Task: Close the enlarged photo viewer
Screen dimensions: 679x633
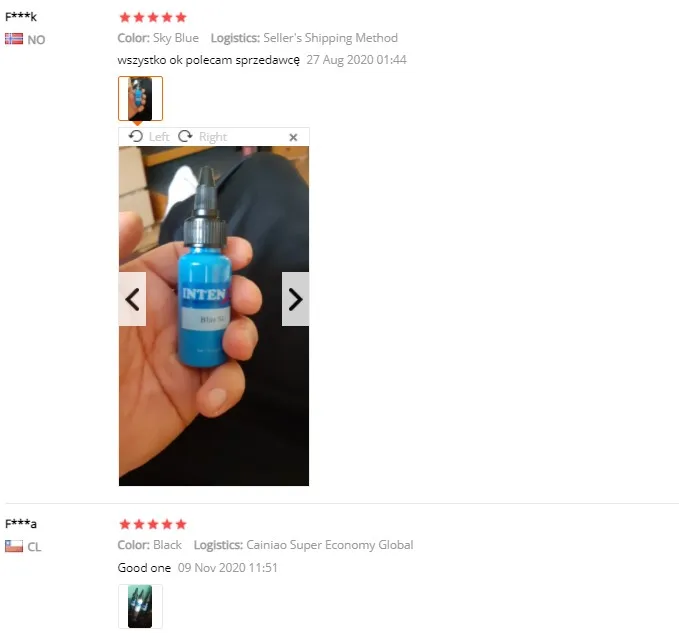Action: coord(293,137)
